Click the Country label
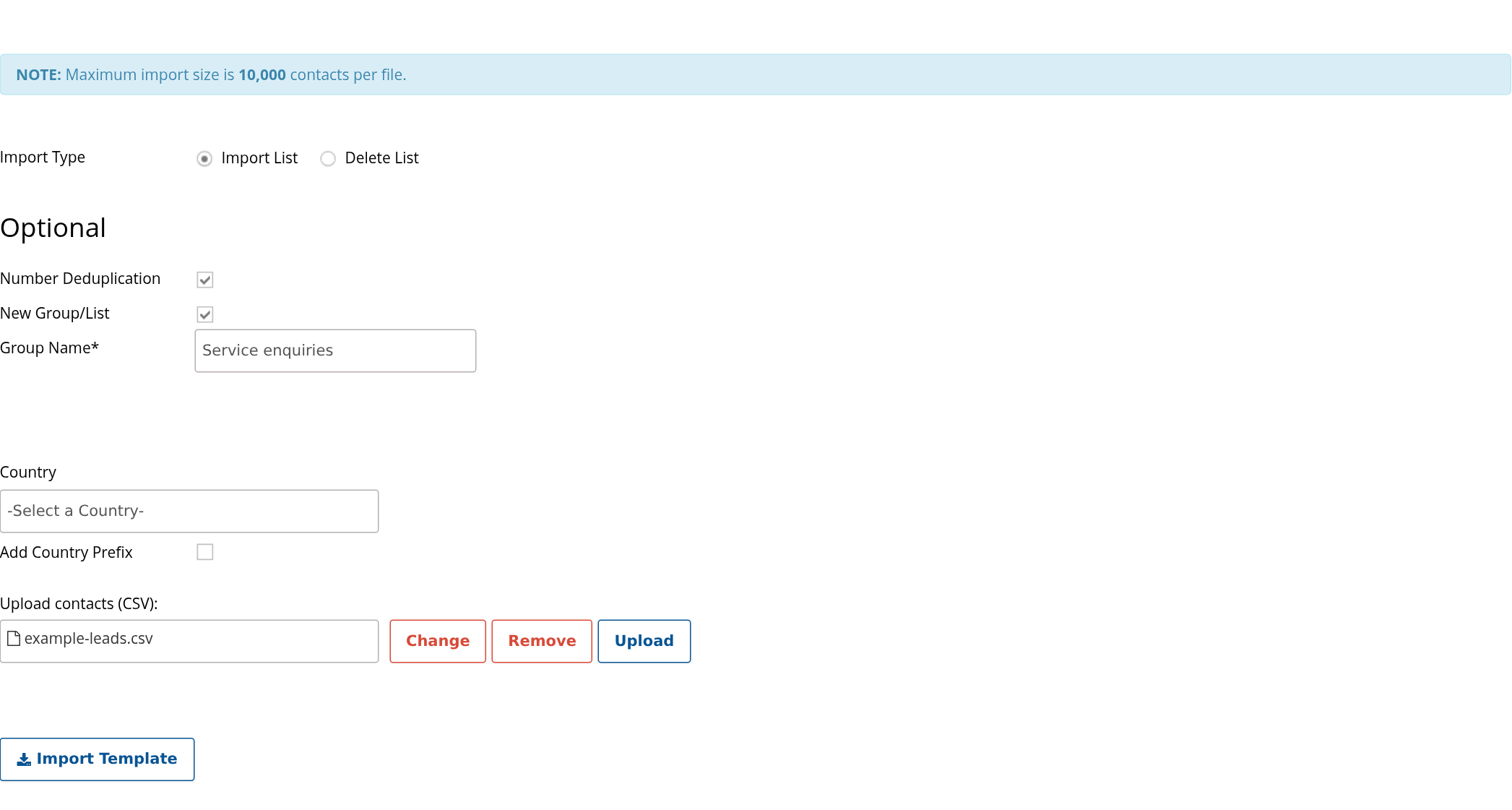Viewport: 1512px width, 810px height. click(28, 473)
